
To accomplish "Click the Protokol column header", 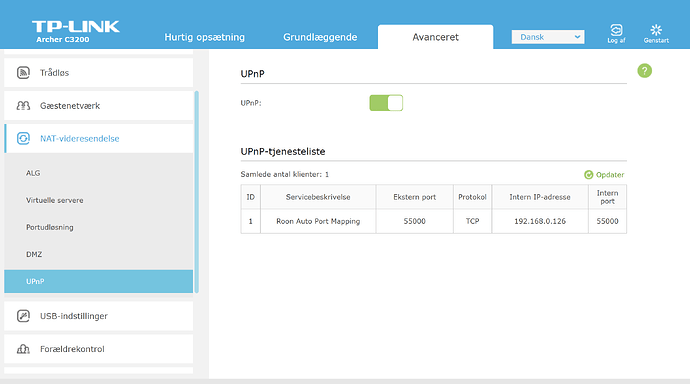I will pyautogui.click(x=472, y=197).
